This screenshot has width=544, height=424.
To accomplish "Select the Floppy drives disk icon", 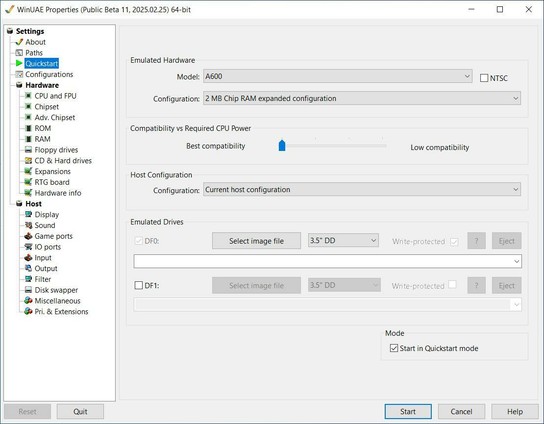I will pos(28,150).
